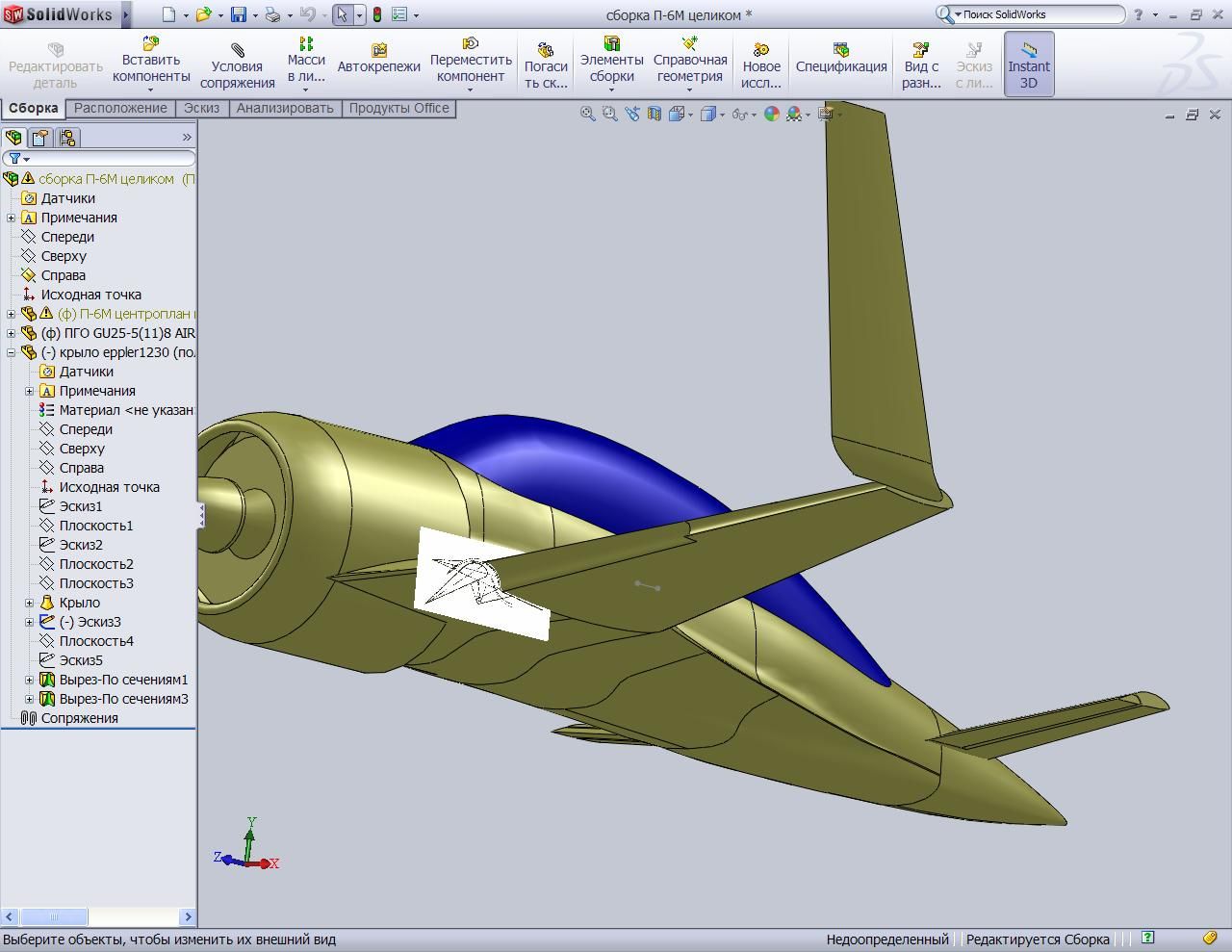The height and width of the screenshot is (952, 1232).
Task: Click the Save document icon
Action: [x=238, y=14]
